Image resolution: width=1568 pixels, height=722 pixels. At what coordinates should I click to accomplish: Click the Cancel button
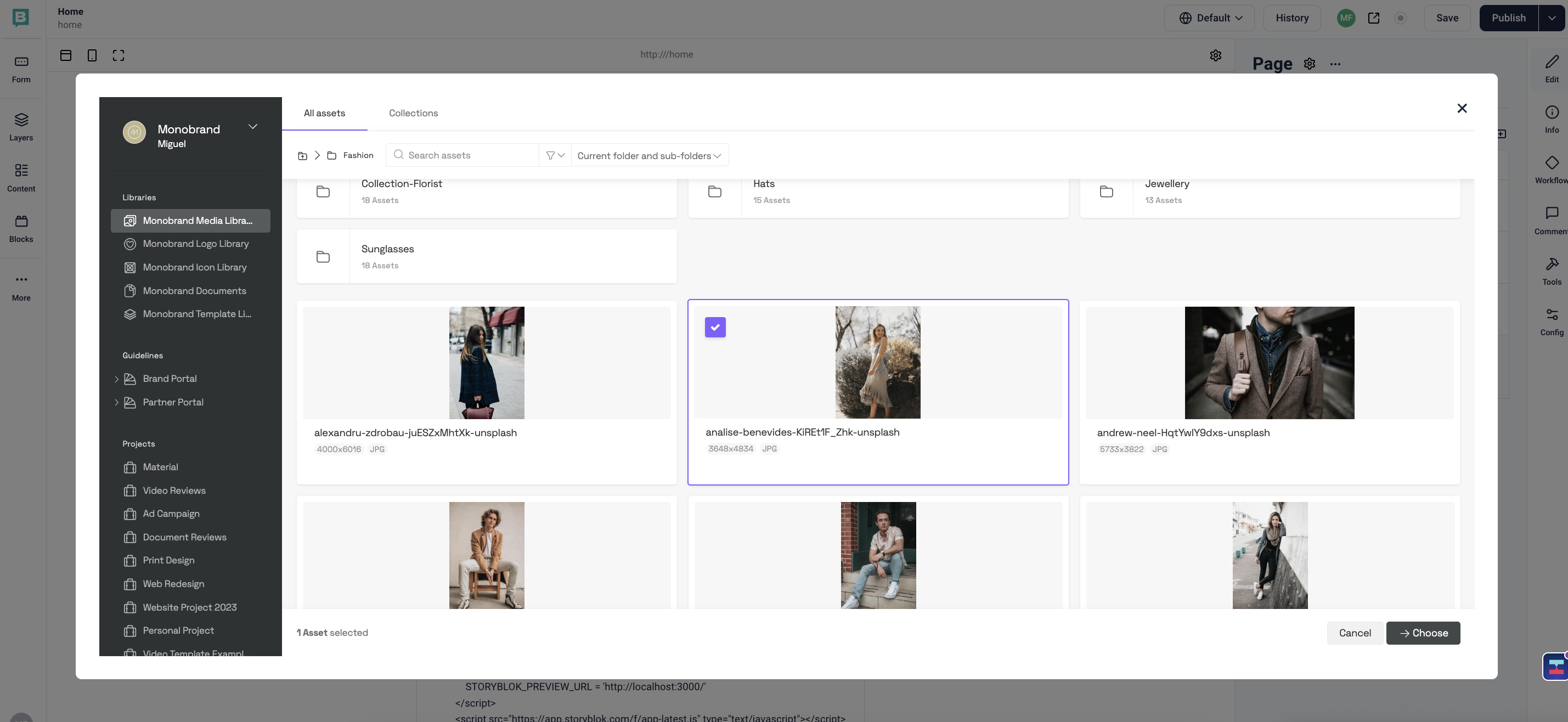pyautogui.click(x=1355, y=633)
